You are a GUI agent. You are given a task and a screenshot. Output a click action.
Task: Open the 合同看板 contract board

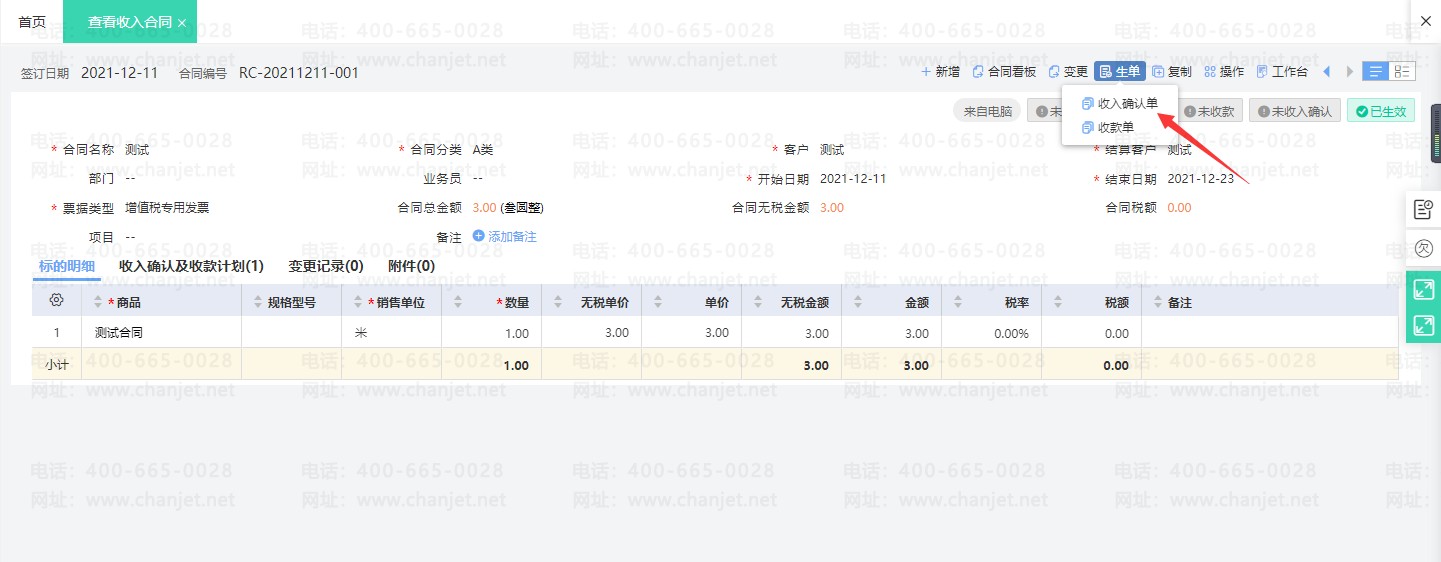[x=1004, y=72]
